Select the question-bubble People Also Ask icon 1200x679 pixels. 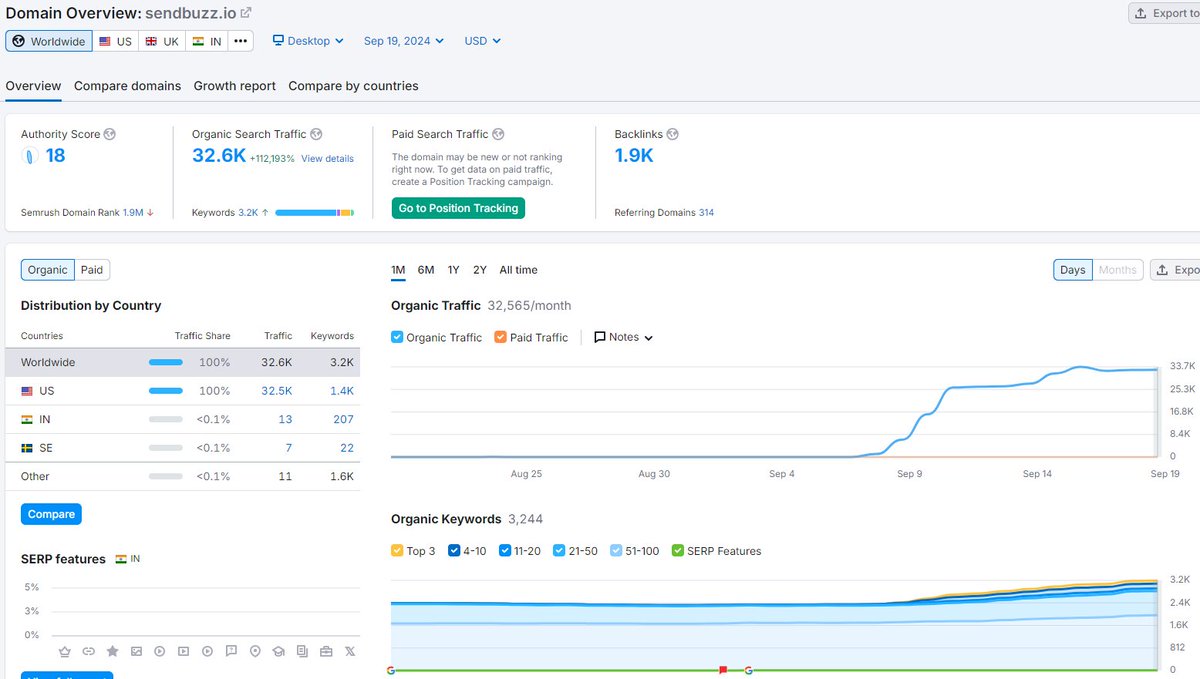(x=231, y=651)
